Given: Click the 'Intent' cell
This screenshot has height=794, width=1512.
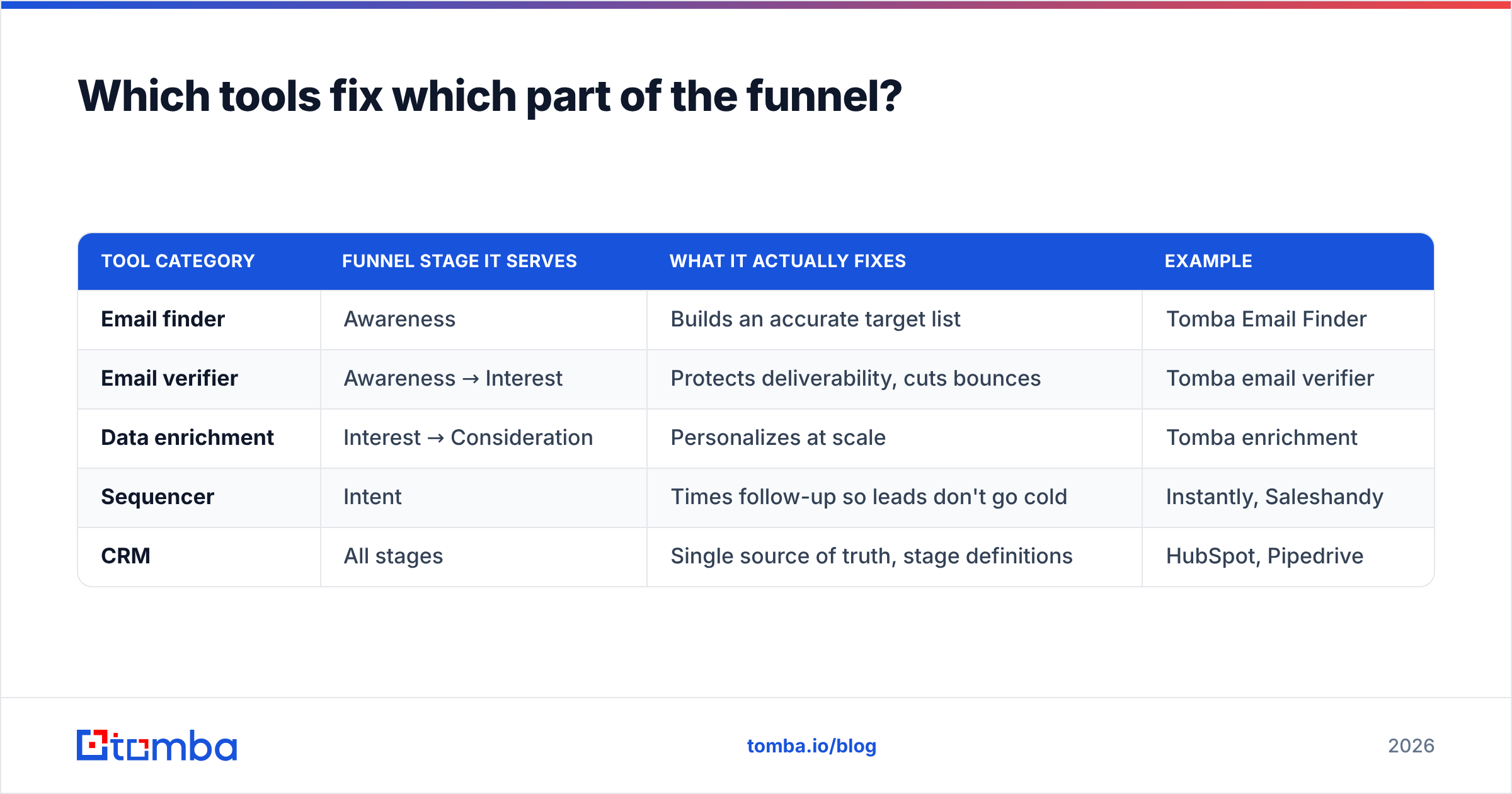Looking at the screenshot, I should 484,497.
